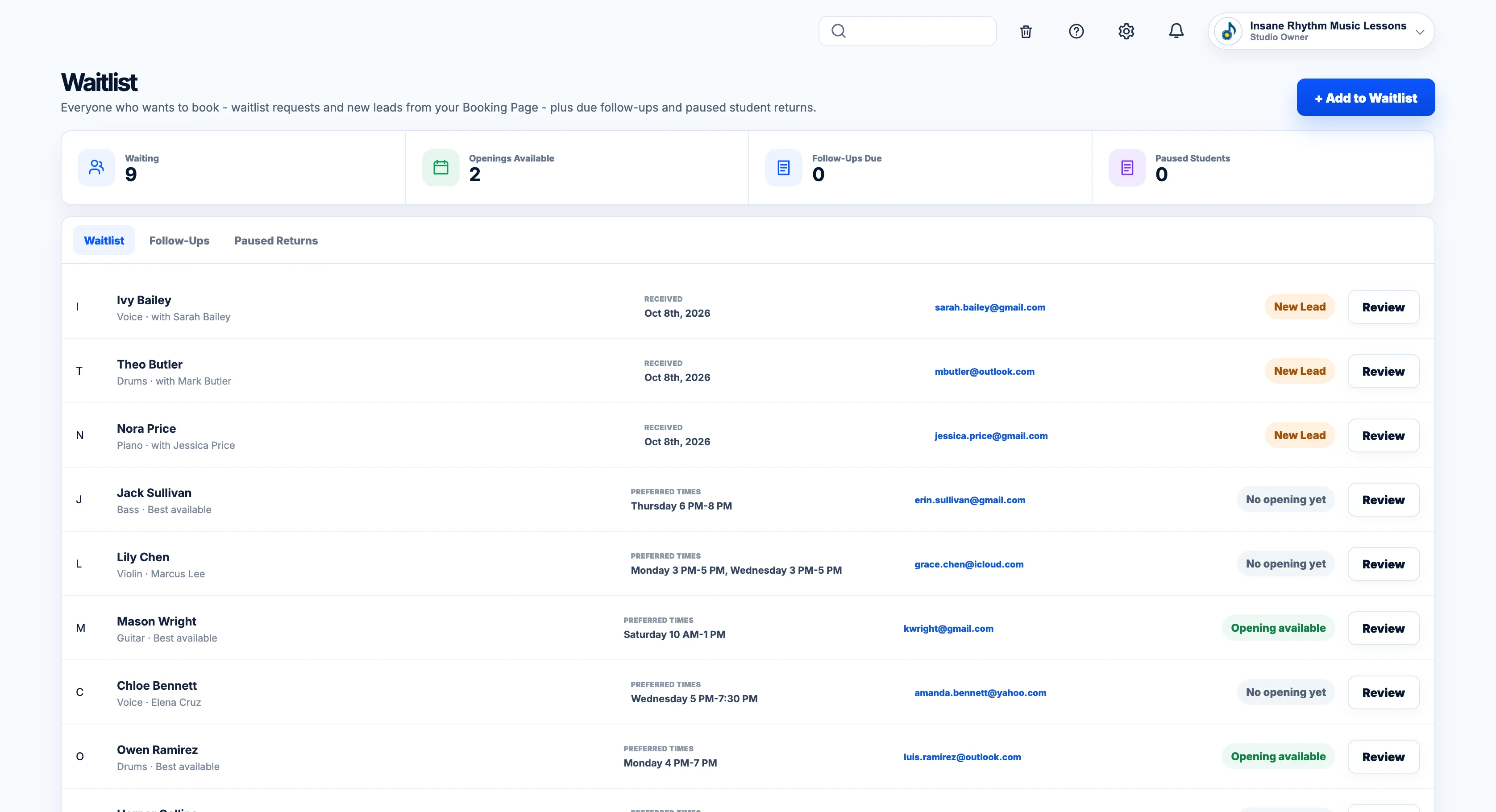Open the notifications bell
Viewport: 1496px width, 812px height.
coord(1176,31)
